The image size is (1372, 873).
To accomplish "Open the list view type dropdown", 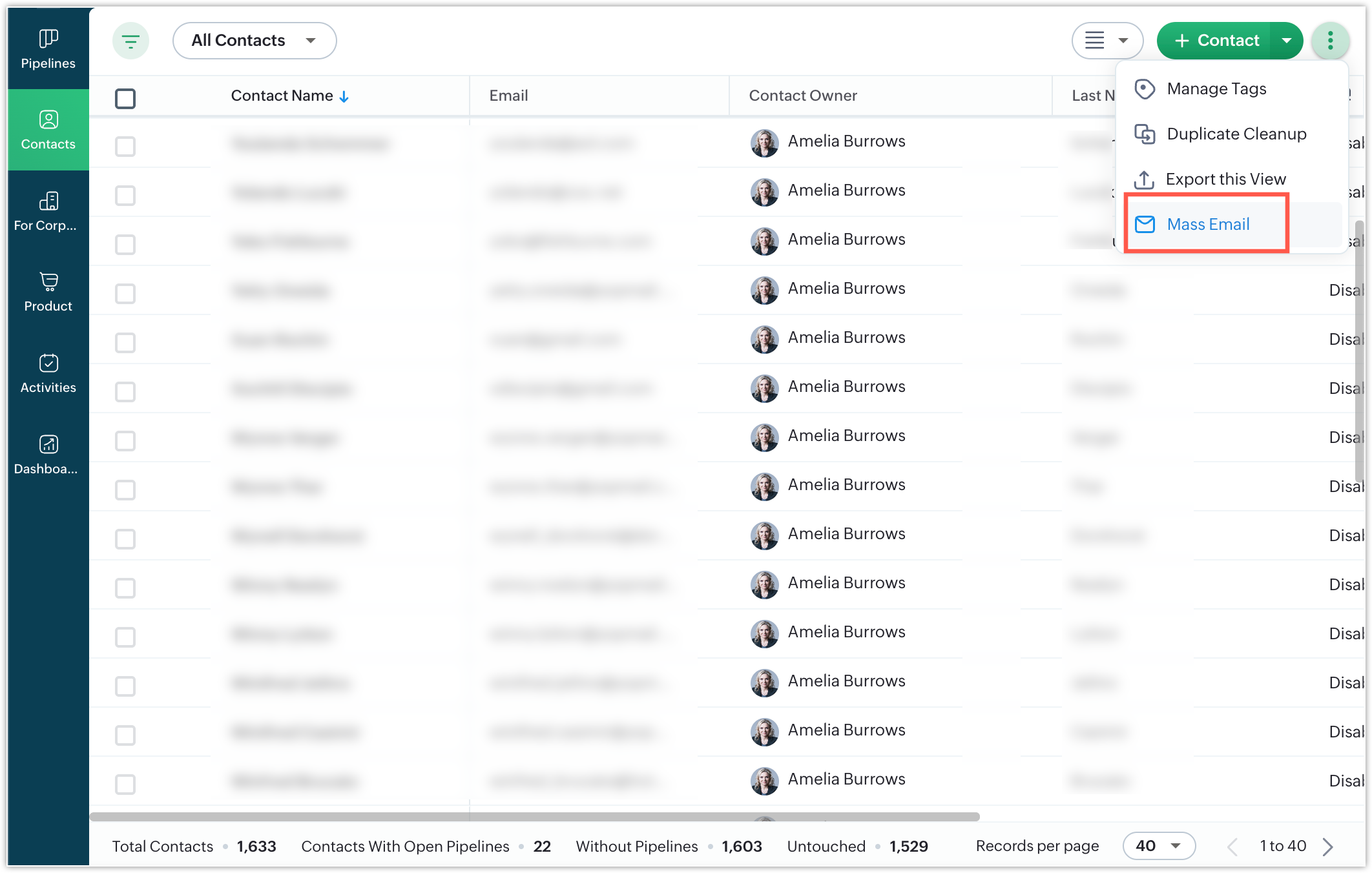I will pos(1107,41).
